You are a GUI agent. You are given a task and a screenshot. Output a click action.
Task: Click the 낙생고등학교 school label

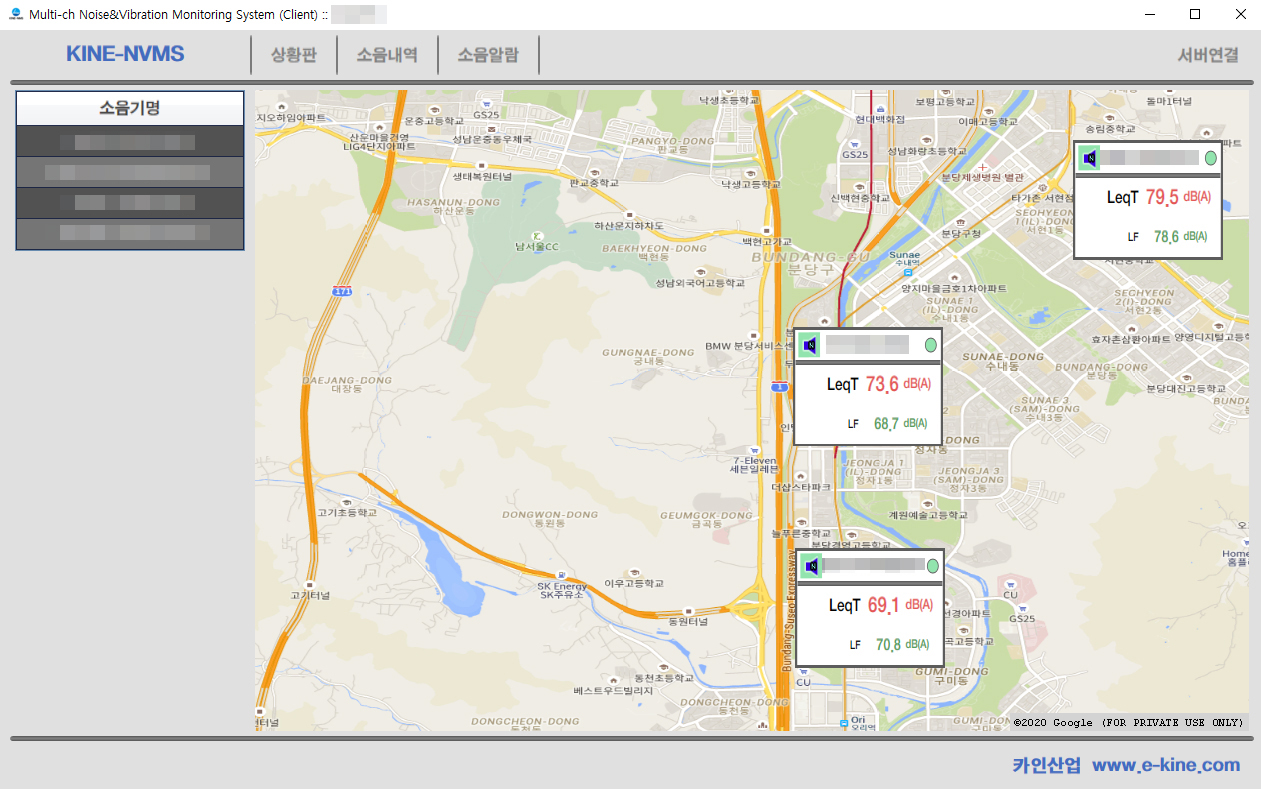click(753, 184)
